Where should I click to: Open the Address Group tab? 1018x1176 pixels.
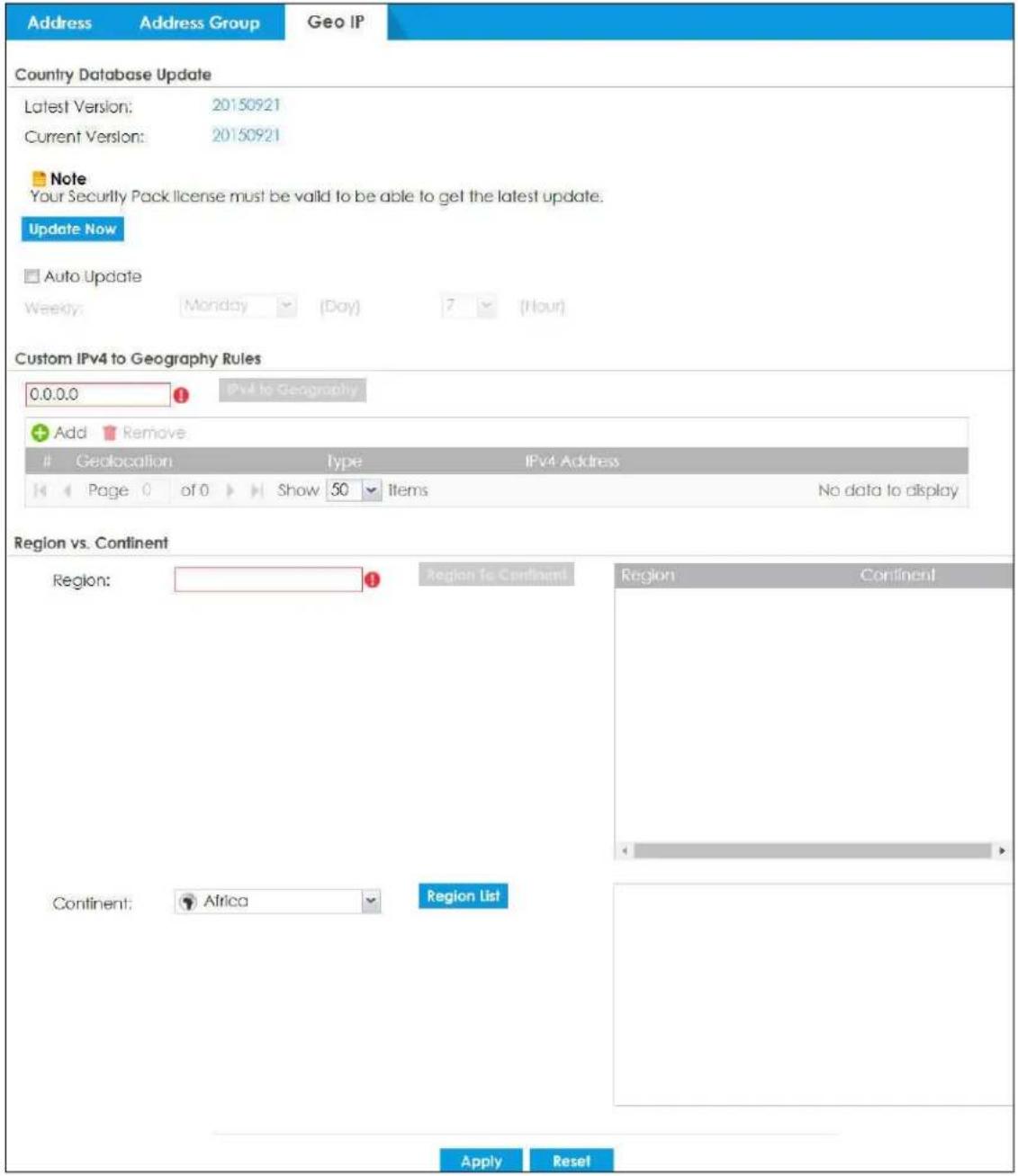[x=199, y=22]
